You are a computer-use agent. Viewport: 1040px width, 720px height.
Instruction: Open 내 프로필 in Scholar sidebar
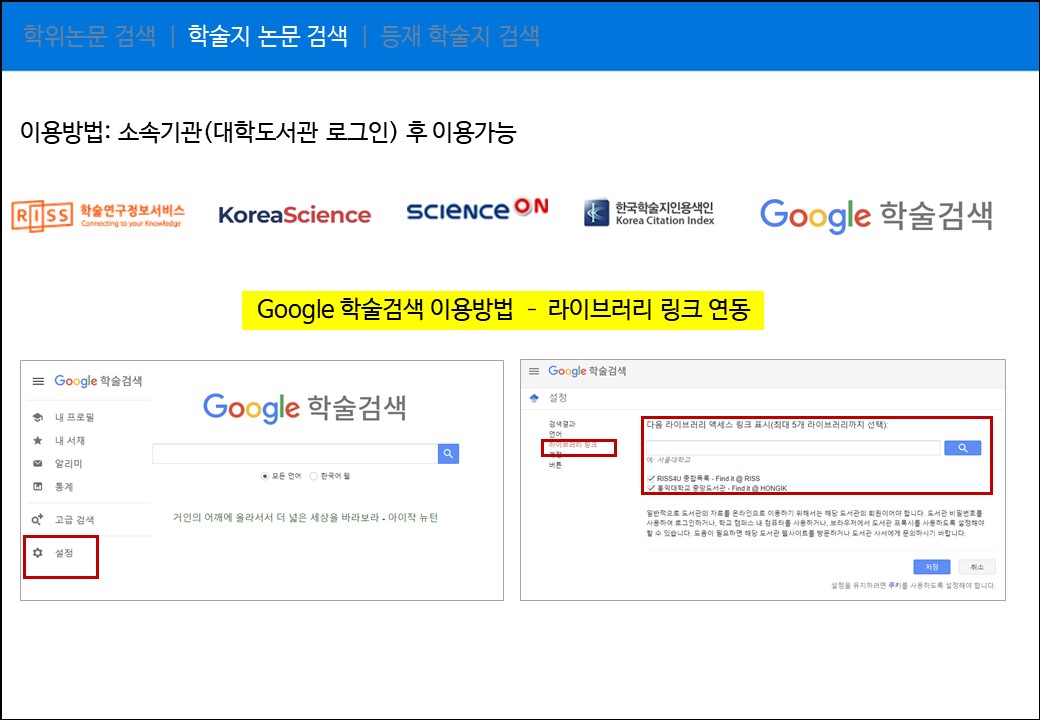[x=74, y=417]
